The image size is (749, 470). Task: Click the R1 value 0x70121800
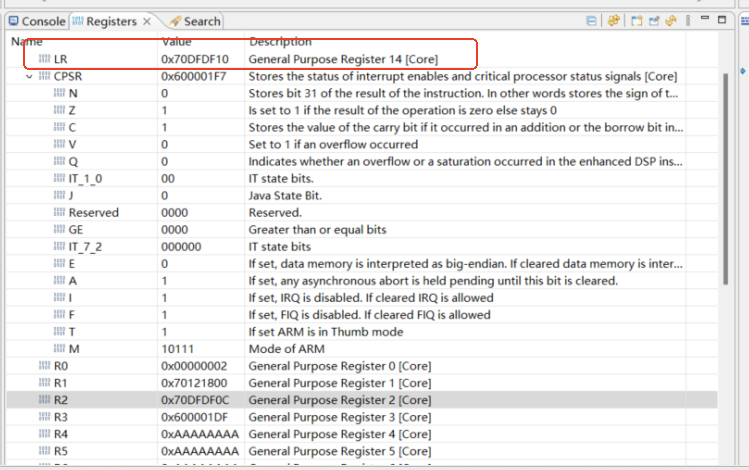[194, 383]
